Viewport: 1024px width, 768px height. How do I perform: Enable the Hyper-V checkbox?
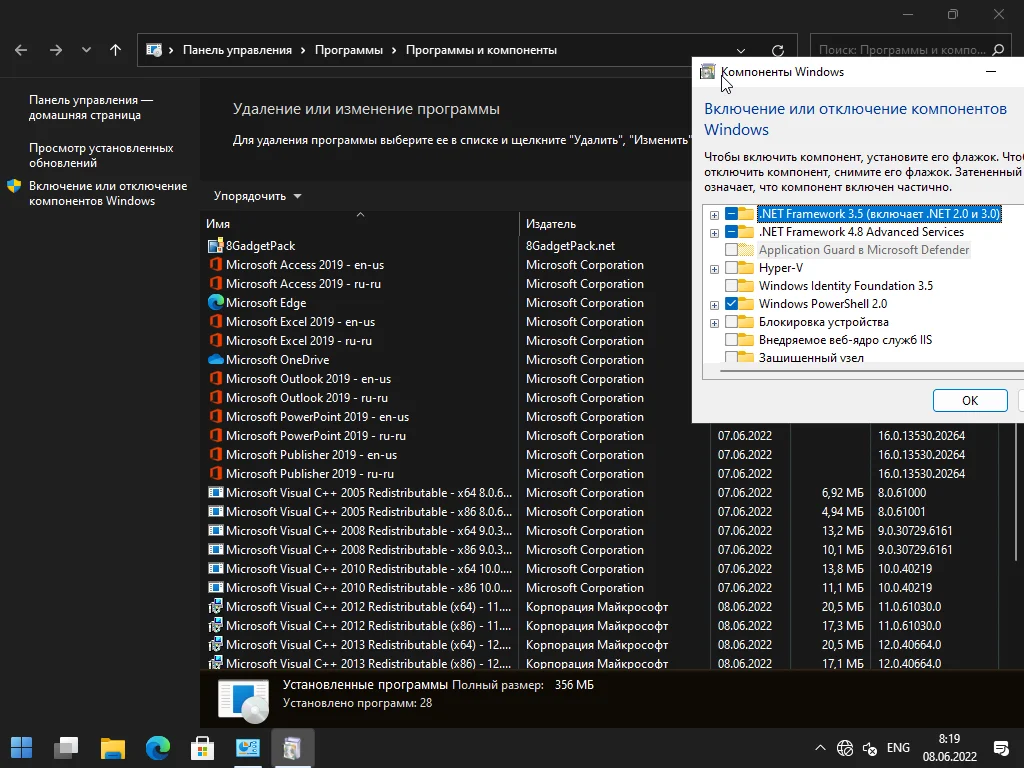pos(732,268)
